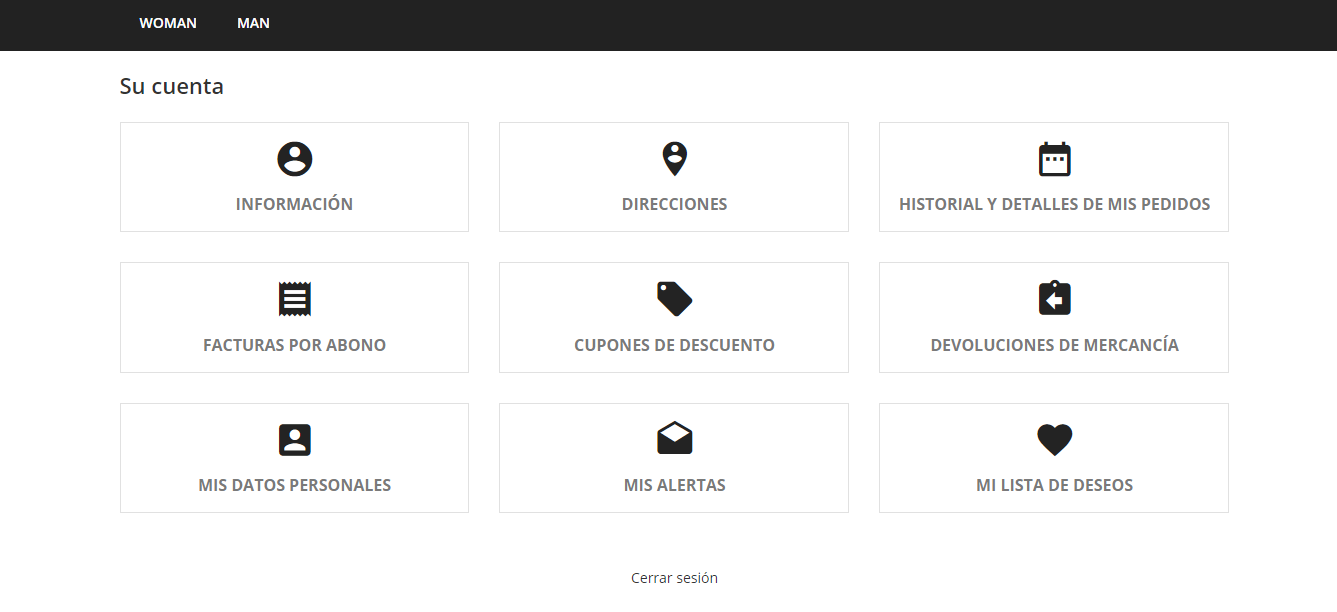1337x612 pixels.
Task: Click the price tag icon for discount coupons
Action: tap(674, 299)
